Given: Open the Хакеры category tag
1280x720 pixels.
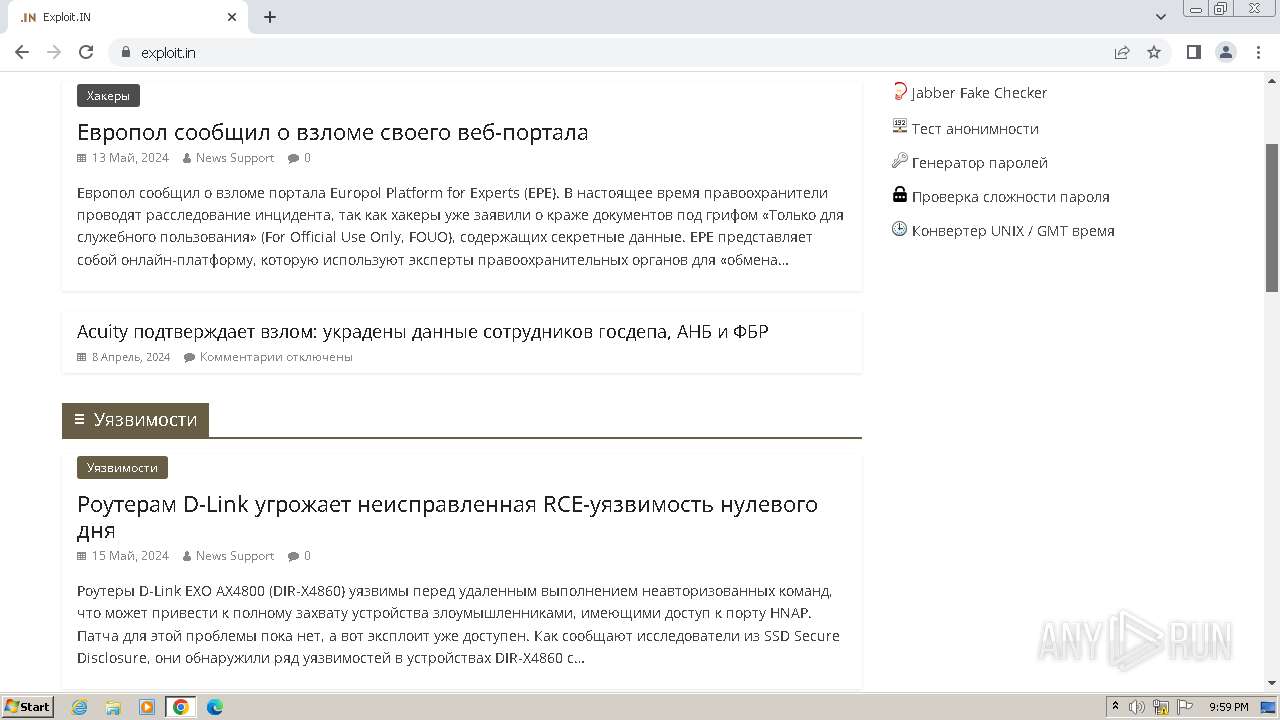Looking at the screenshot, I should tap(108, 96).
